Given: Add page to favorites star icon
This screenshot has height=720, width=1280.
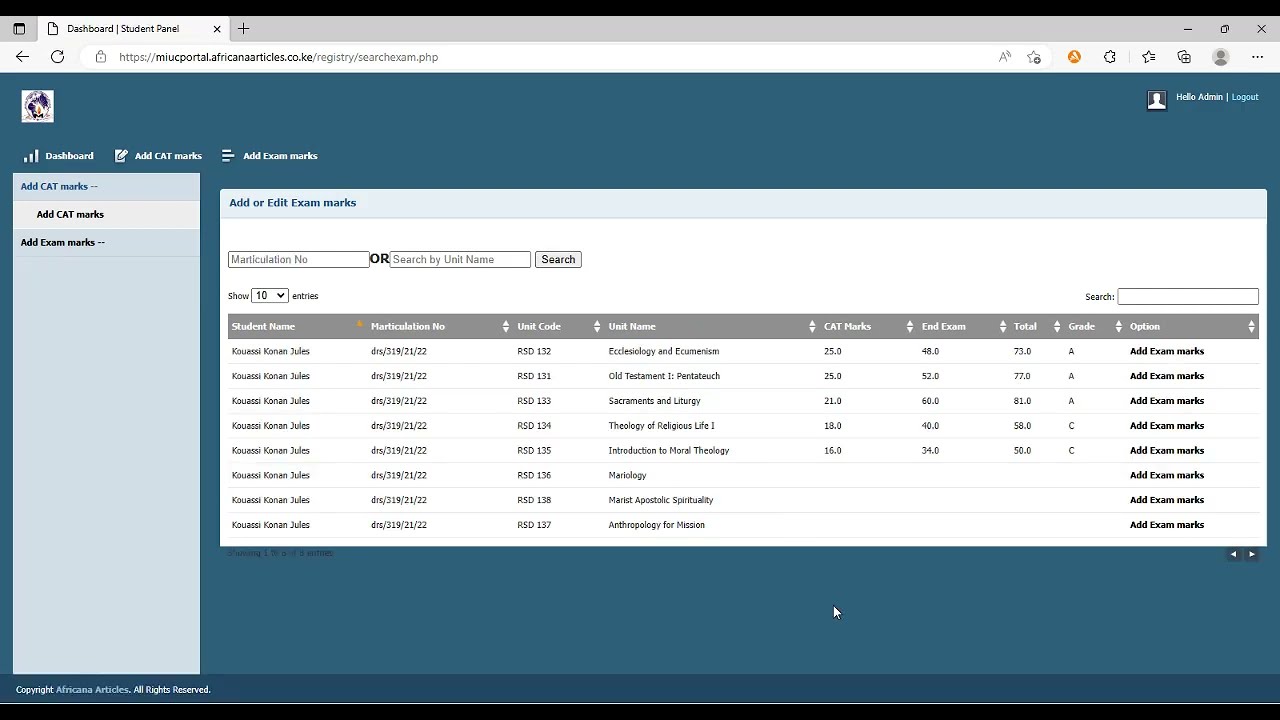Looking at the screenshot, I should tap(1034, 57).
